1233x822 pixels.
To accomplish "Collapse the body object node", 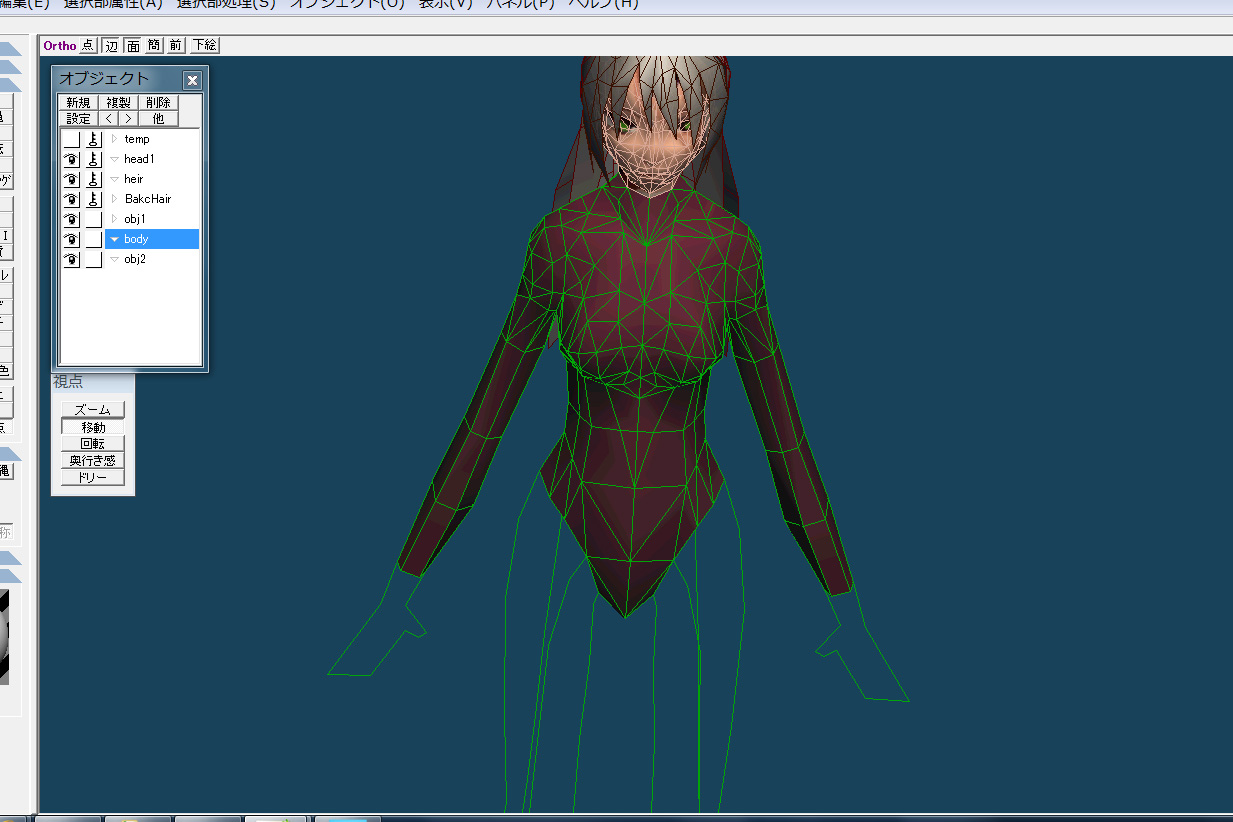I will (114, 239).
